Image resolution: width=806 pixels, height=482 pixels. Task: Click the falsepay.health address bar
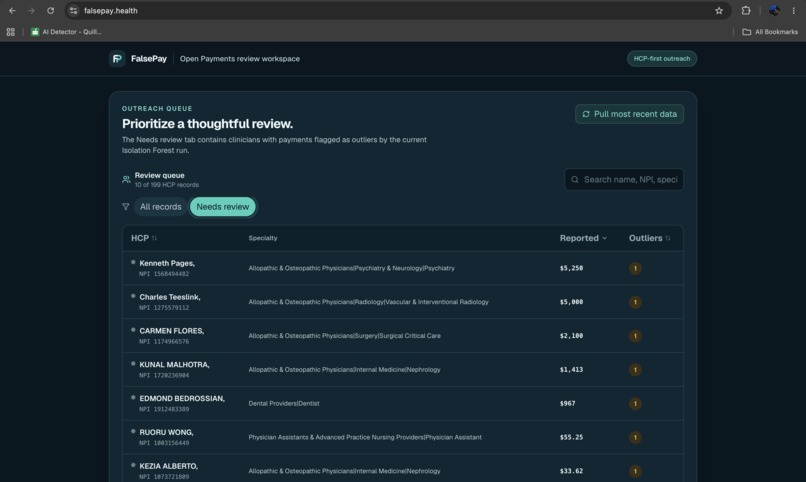coord(396,10)
